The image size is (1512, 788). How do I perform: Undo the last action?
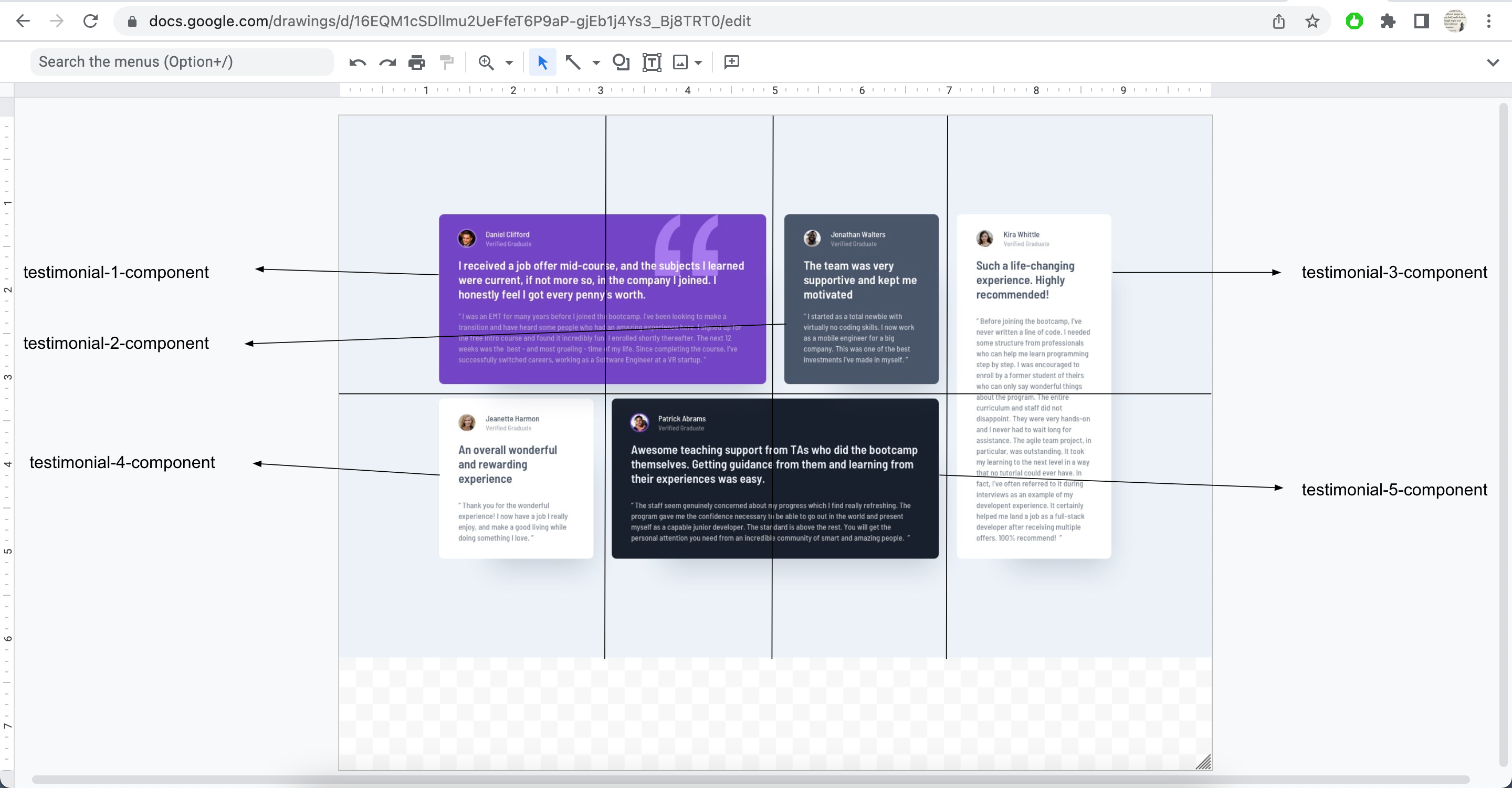click(358, 62)
